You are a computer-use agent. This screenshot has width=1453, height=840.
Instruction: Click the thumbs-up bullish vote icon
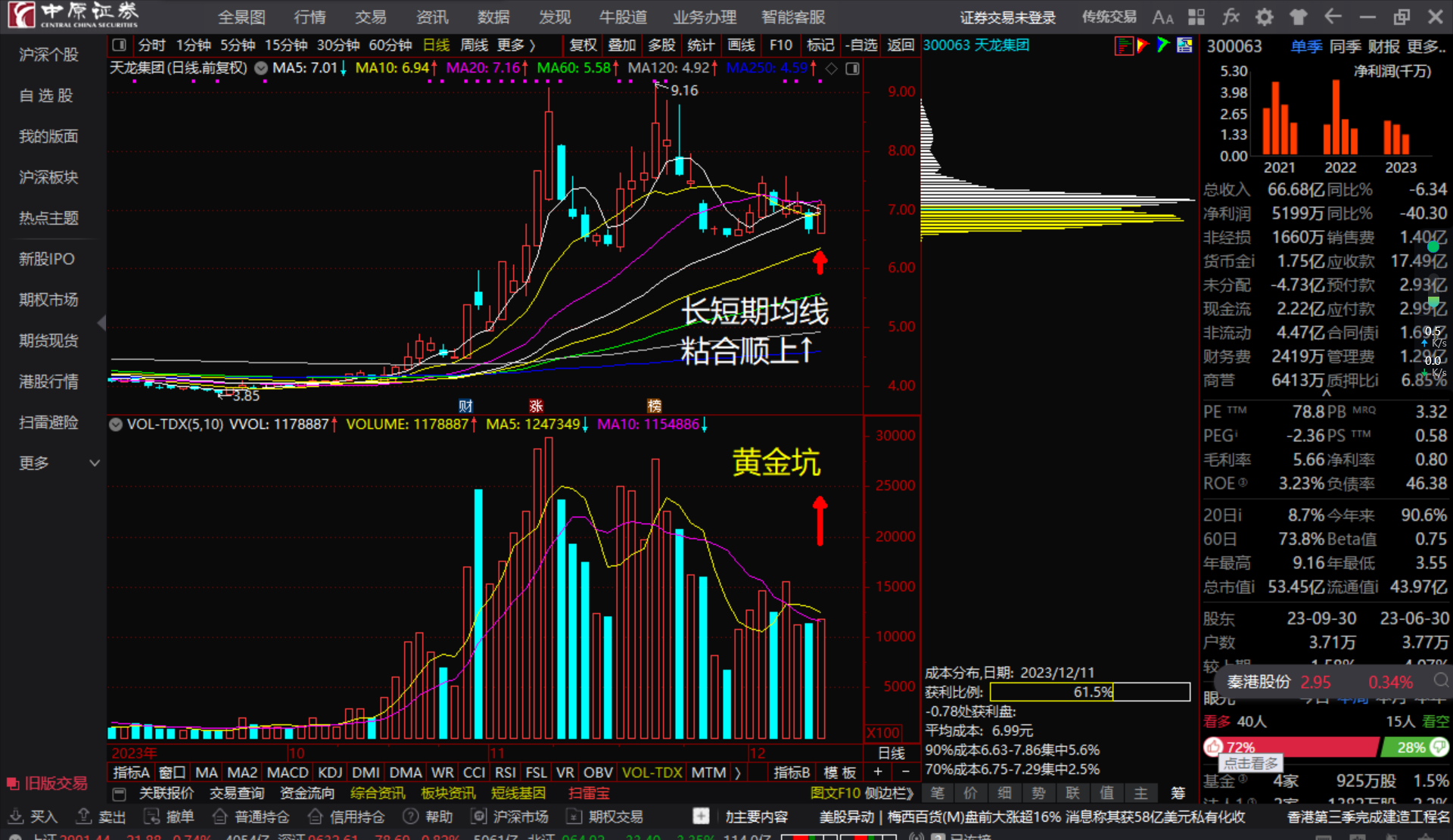(x=1214, y=747)
